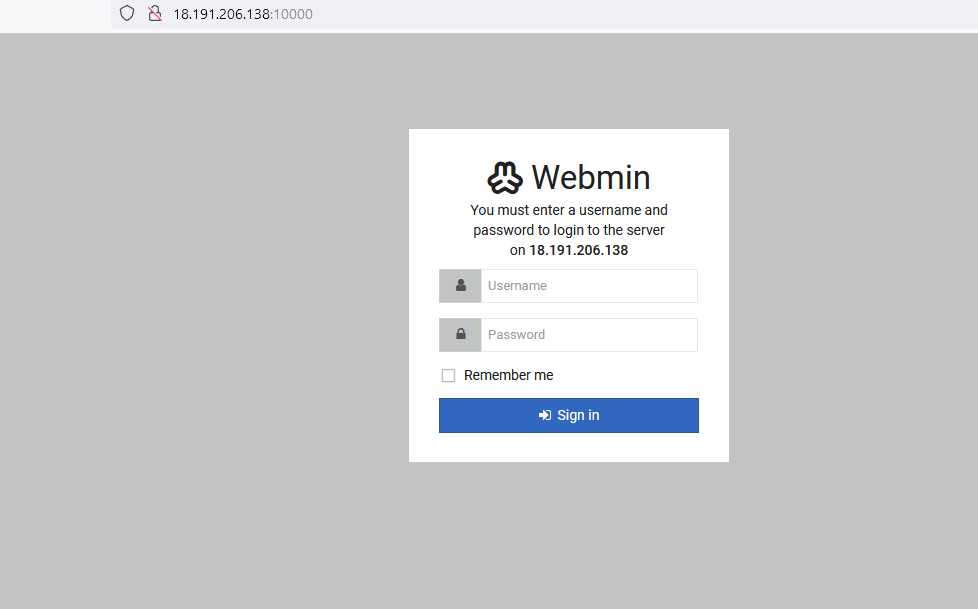Viewport: 978px width, 609px height.
Task: Click the bold server IP in login message
Action: click(x=578, y=250)
